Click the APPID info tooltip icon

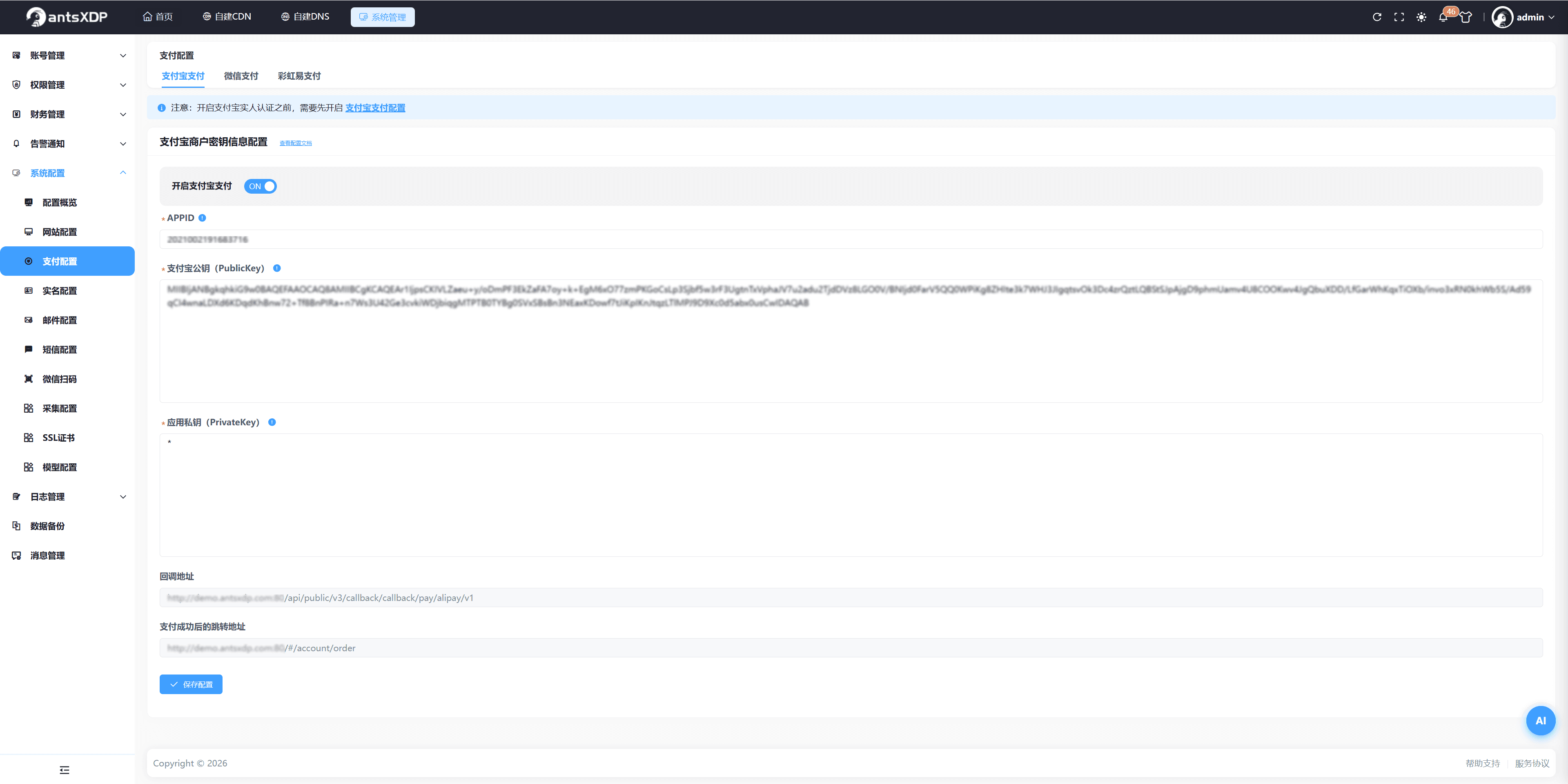(202, 218)
